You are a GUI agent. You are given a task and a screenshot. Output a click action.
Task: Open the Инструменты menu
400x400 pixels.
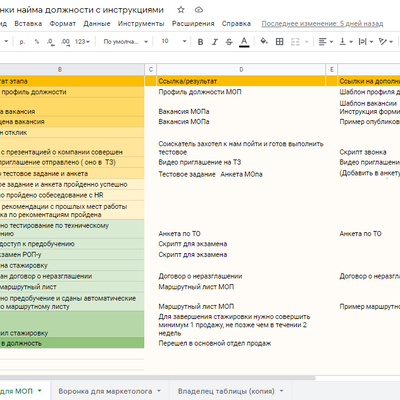pos(141,24)
